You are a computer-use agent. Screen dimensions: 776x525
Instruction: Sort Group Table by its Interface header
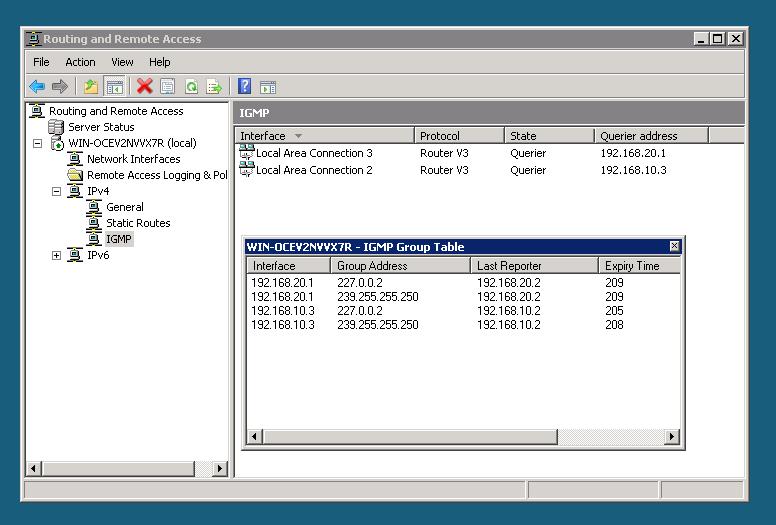click(x=289, y=266)
